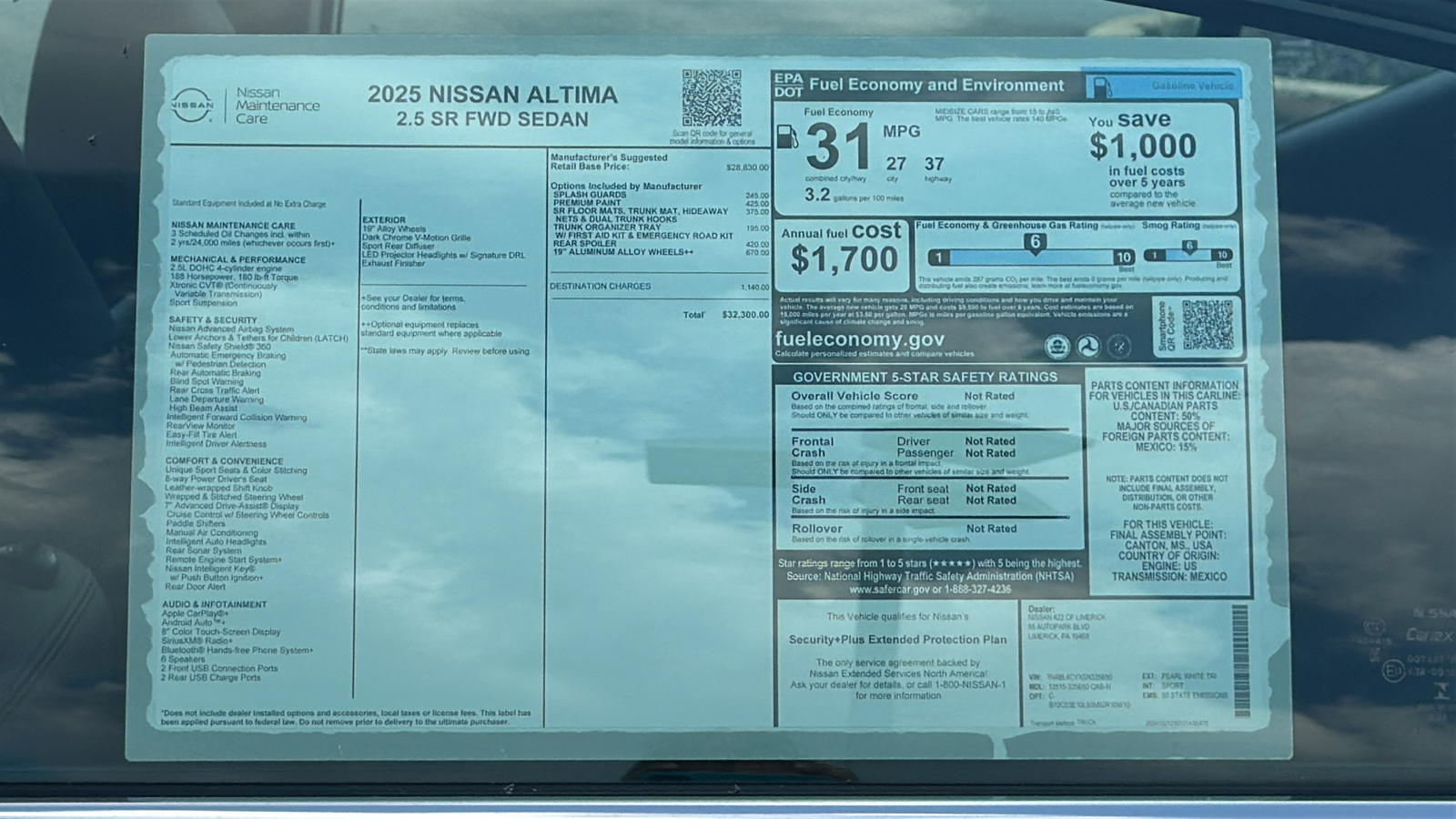The height and width of the screenshot is (819, 1456).
Task: Select the Security+Plus Extended Protection Plan text
Action: 897,640
